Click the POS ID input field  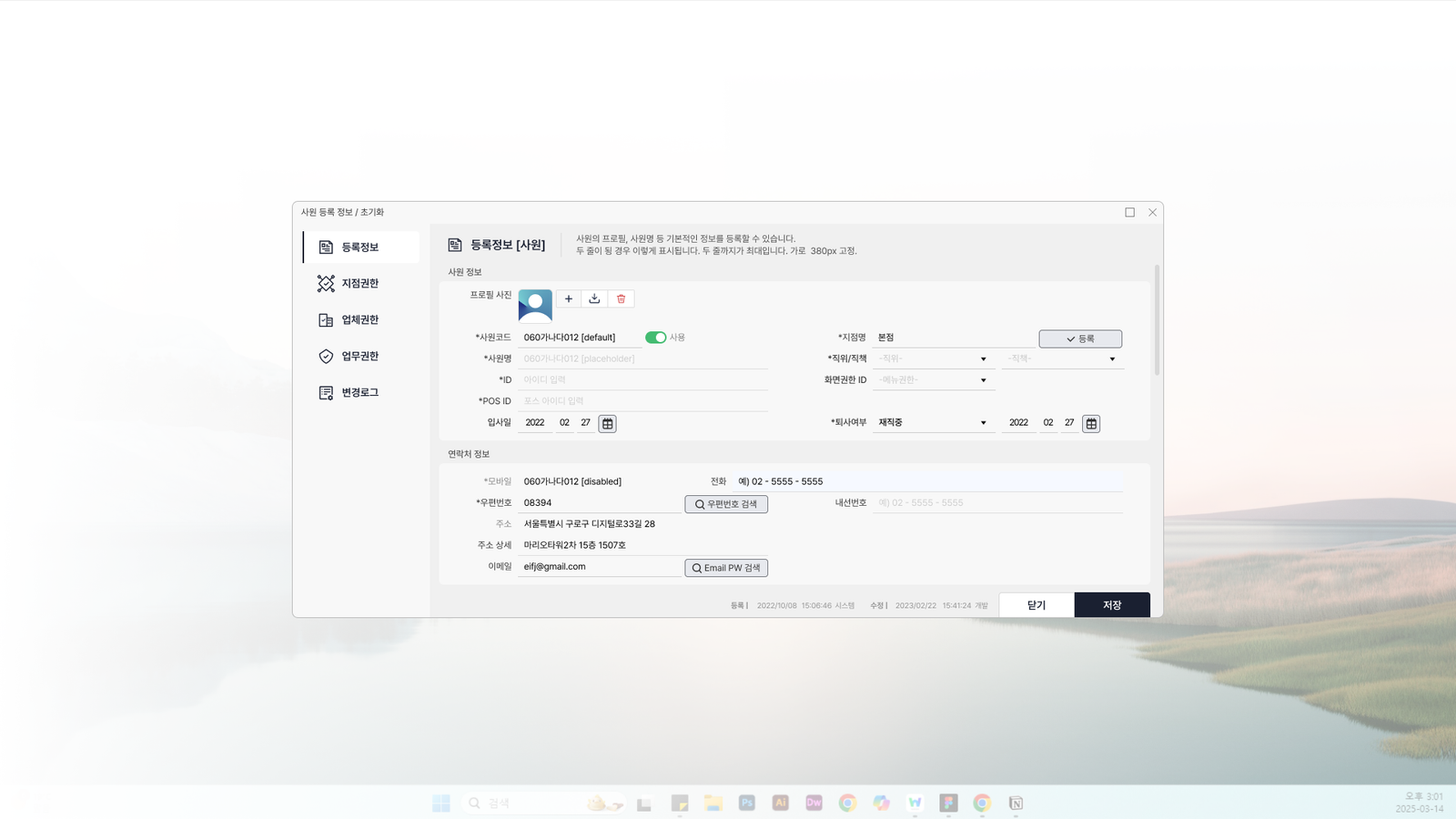coord(643,401)
